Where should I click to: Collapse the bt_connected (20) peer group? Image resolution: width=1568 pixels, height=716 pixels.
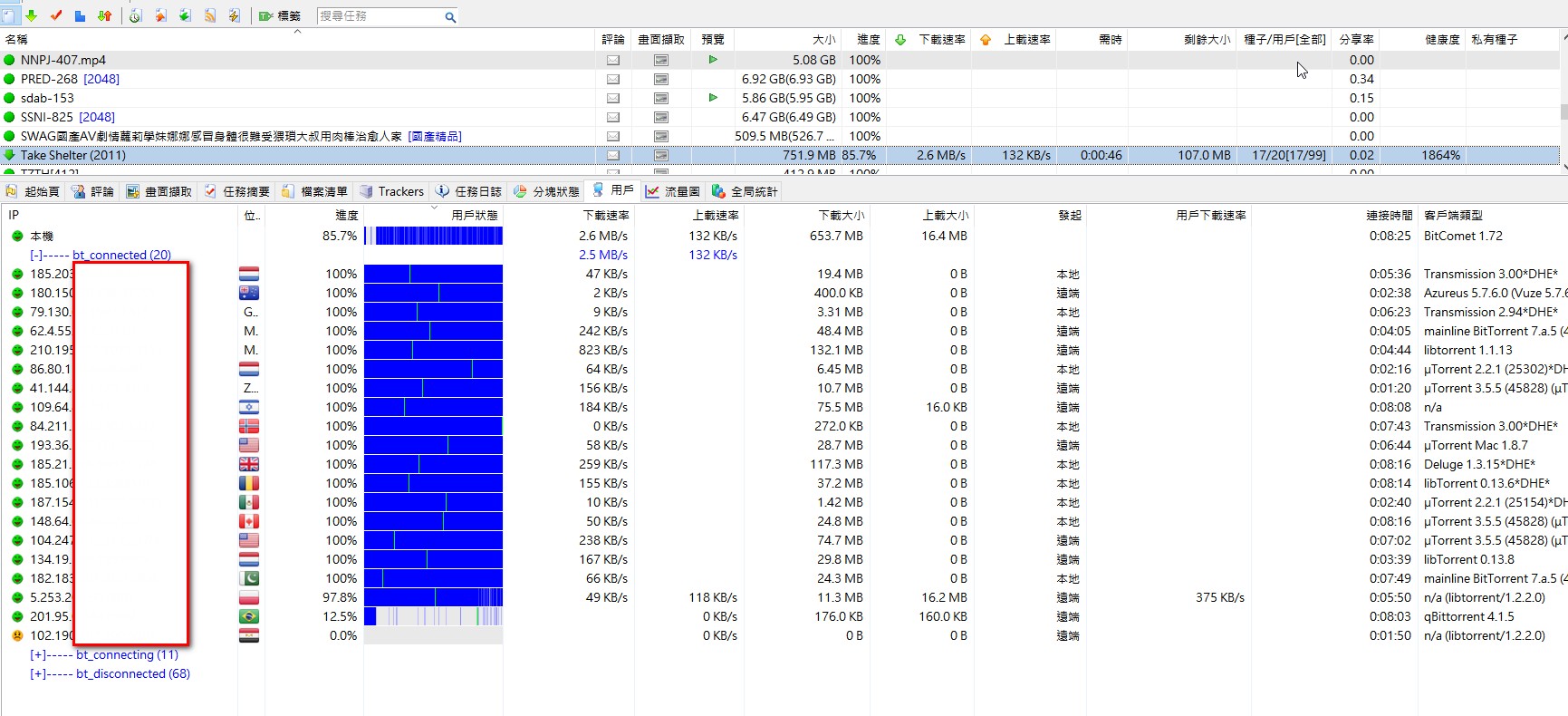[36, 255]
